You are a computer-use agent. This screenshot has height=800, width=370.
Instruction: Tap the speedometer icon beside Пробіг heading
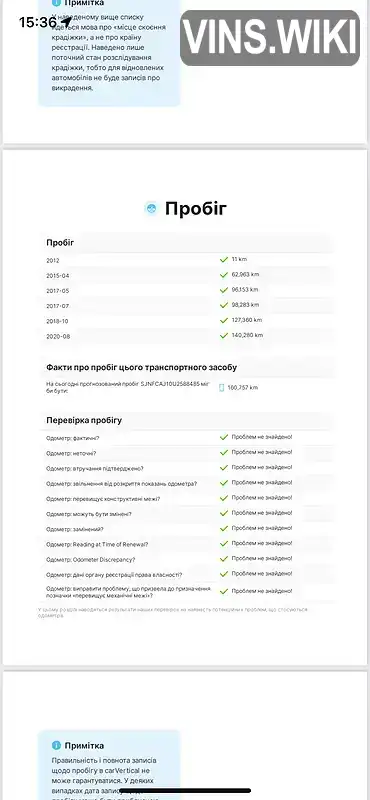pyautogui.click(x=151, y=209)
